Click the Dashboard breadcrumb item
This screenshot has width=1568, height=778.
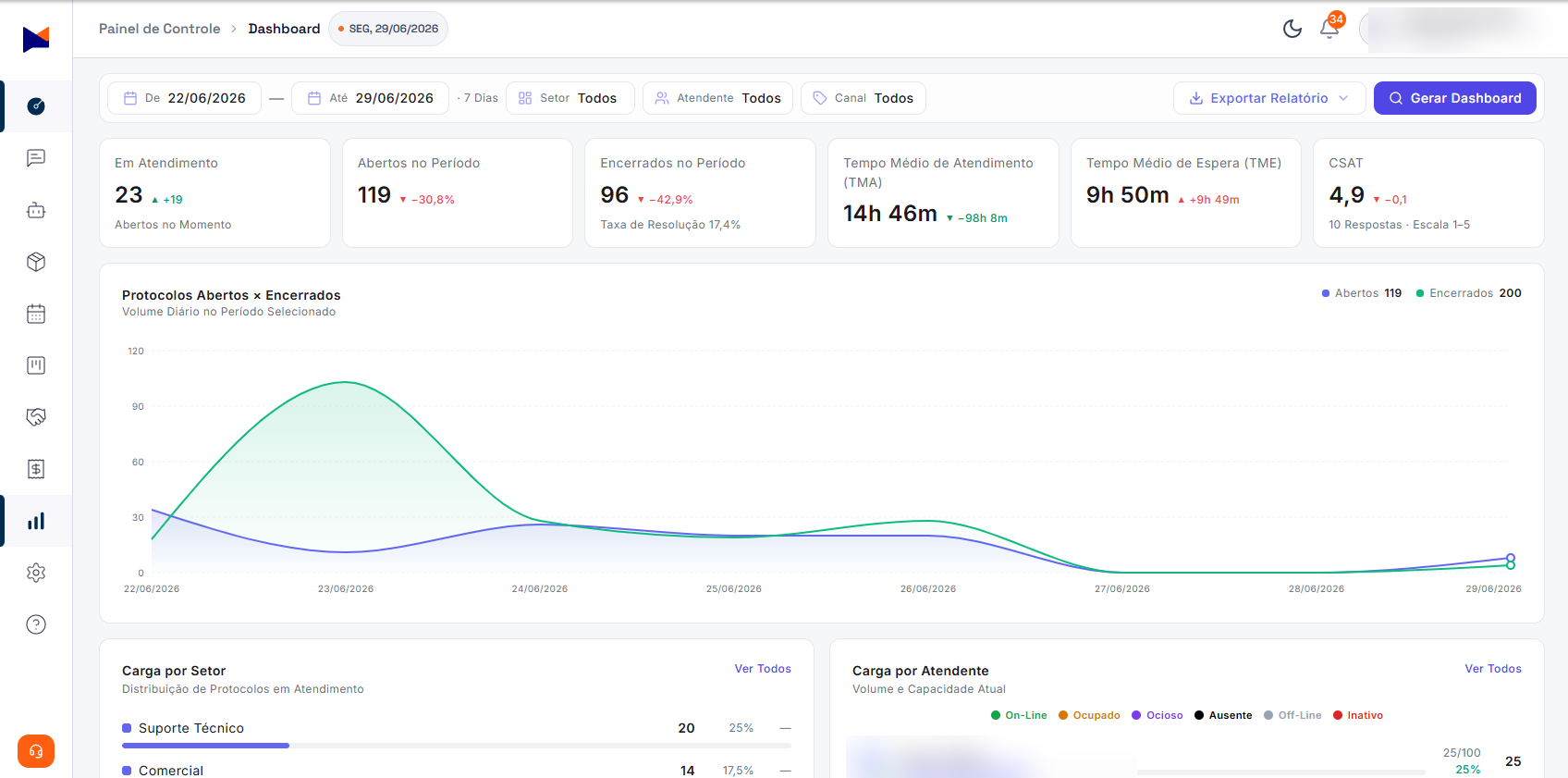click(284, 29)
